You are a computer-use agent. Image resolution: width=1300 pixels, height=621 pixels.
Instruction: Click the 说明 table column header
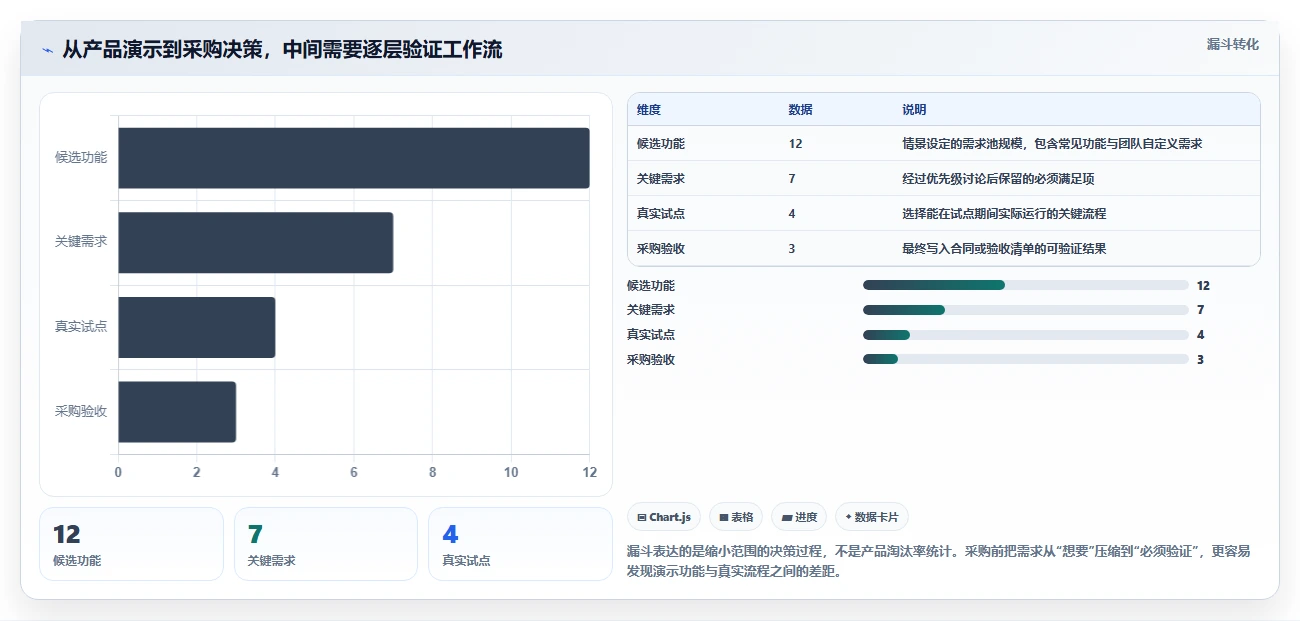pyautogui.click(x=914, y=110)
